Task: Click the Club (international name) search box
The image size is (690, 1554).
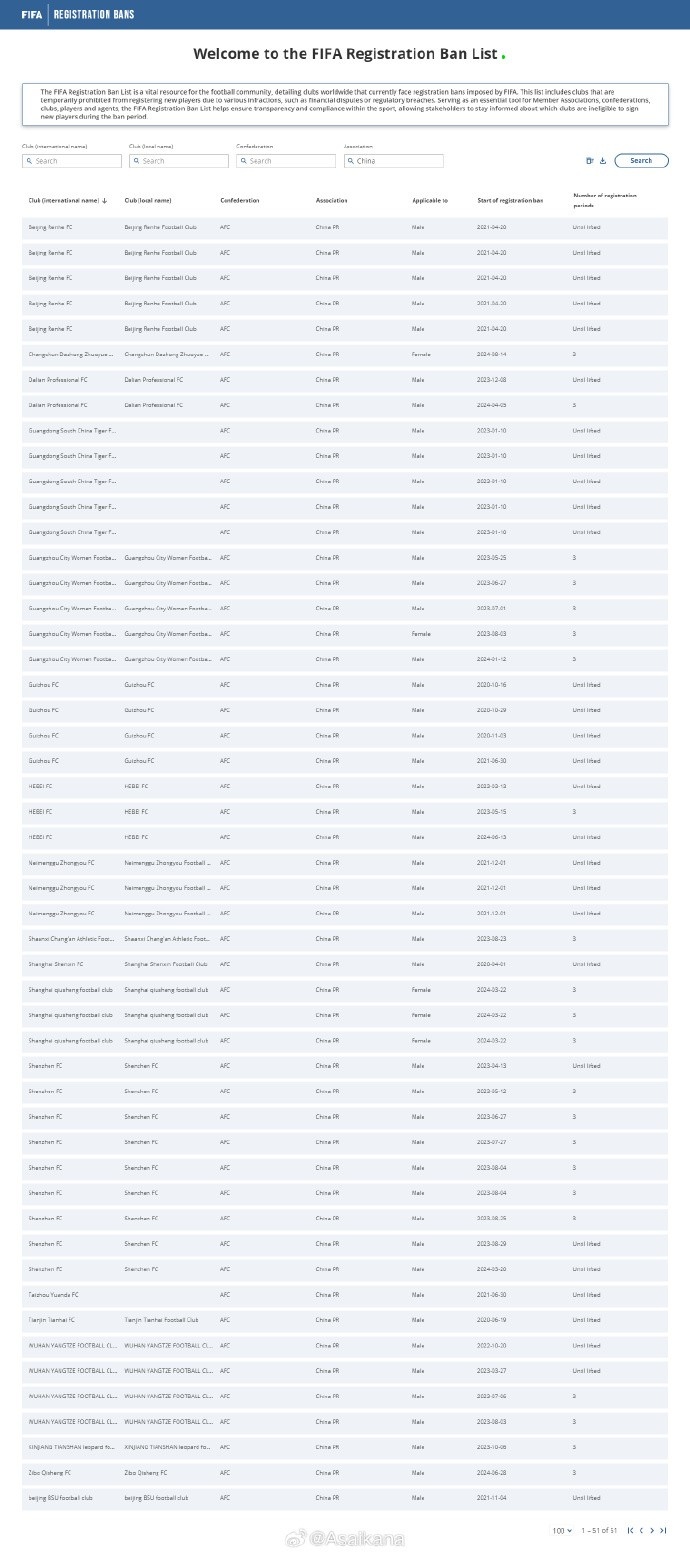Action: pyautogui.click(x=72, y=161)
